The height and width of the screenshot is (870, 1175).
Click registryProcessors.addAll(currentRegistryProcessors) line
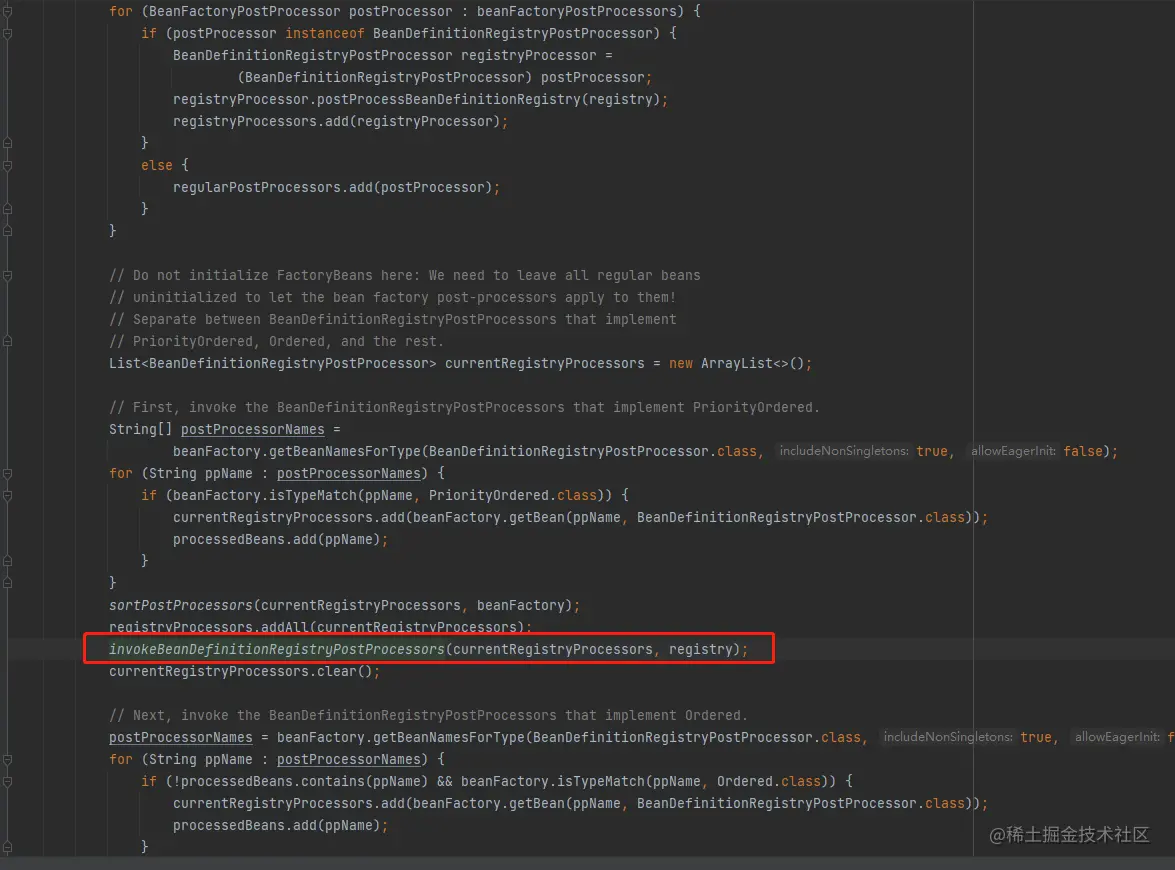(x=320, y=627)
